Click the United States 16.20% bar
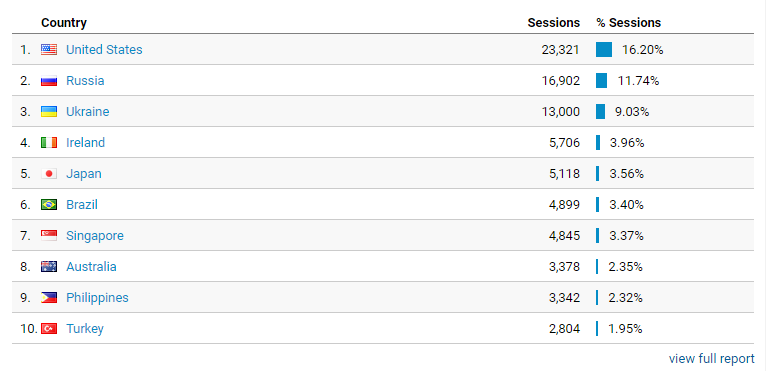This screenshot has height=371, width=766. [604, 49]
